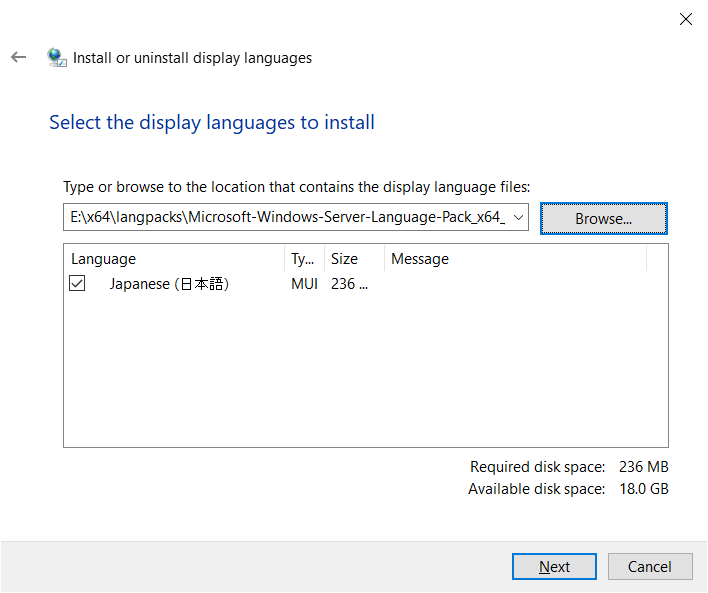This screenshot has height=593, width=708.
Task: Open the Browse... folder dialog
Action: 604,219
